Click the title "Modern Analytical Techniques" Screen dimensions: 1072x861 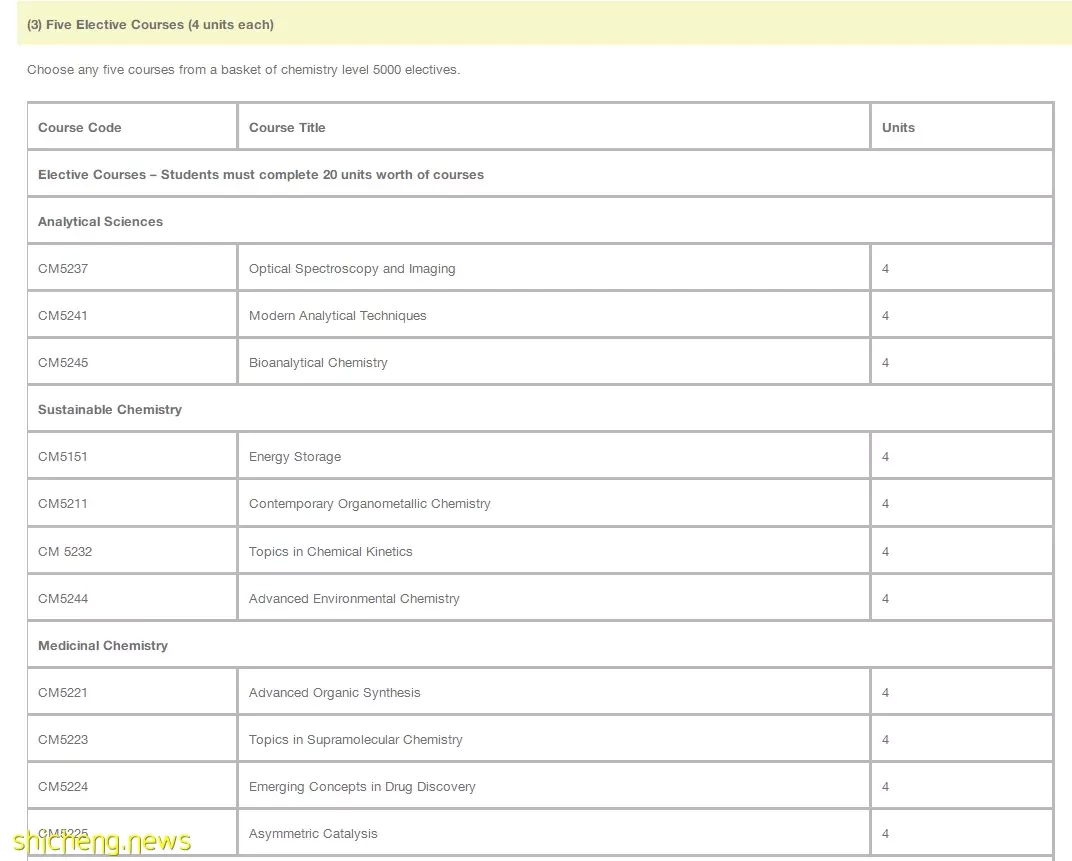point(338,315)
